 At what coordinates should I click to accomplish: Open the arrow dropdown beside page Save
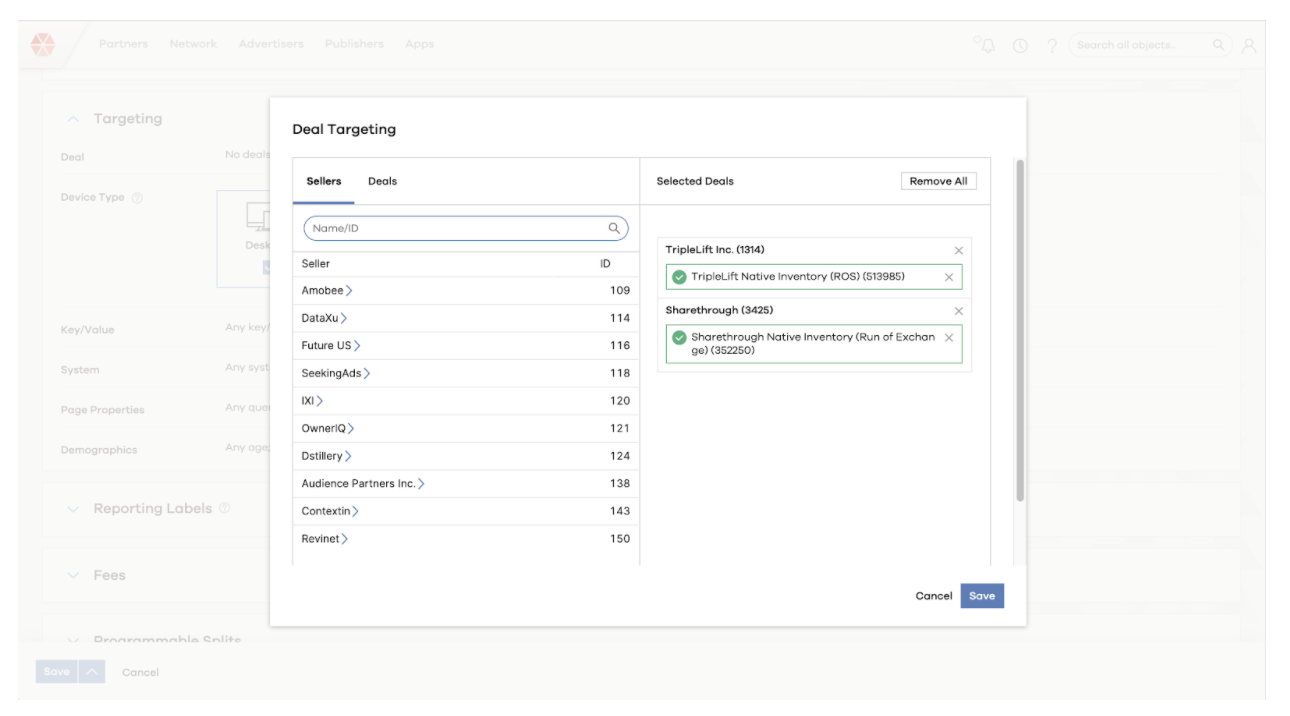tap(91, 672)
